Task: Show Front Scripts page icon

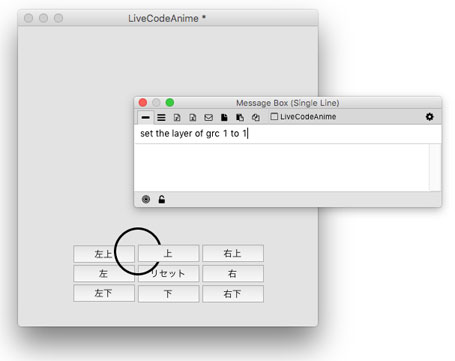Action: [x=224, y=117]
